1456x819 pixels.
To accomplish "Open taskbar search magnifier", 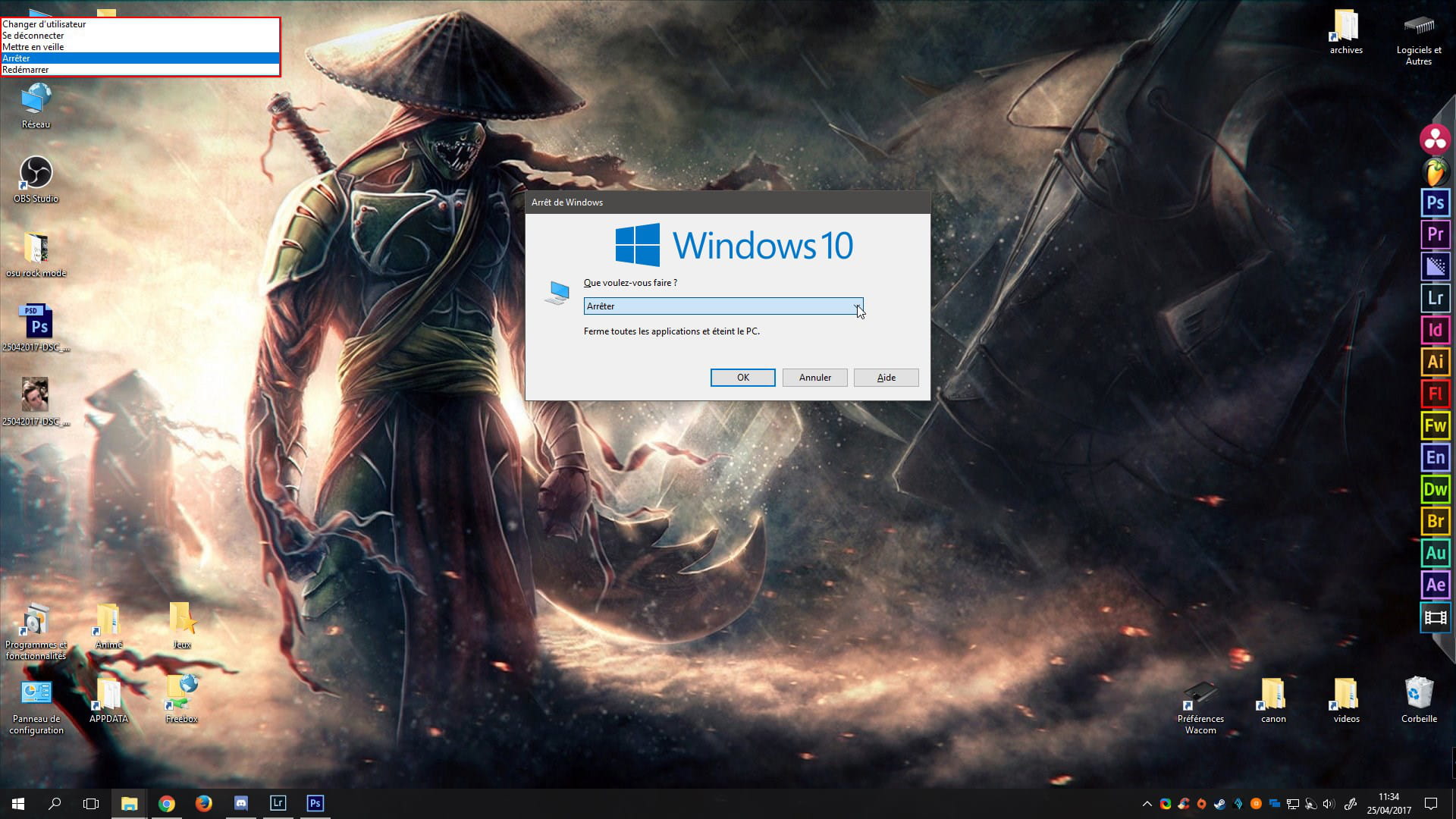I will [x=55, y=804].
